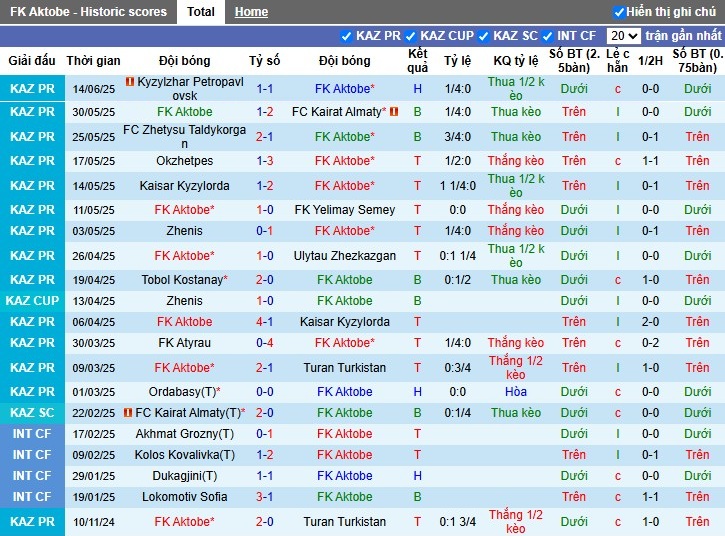Click the Thời gian column header
Image resolution: width=725 pixels, height=536 pixels.
[93, 61]
